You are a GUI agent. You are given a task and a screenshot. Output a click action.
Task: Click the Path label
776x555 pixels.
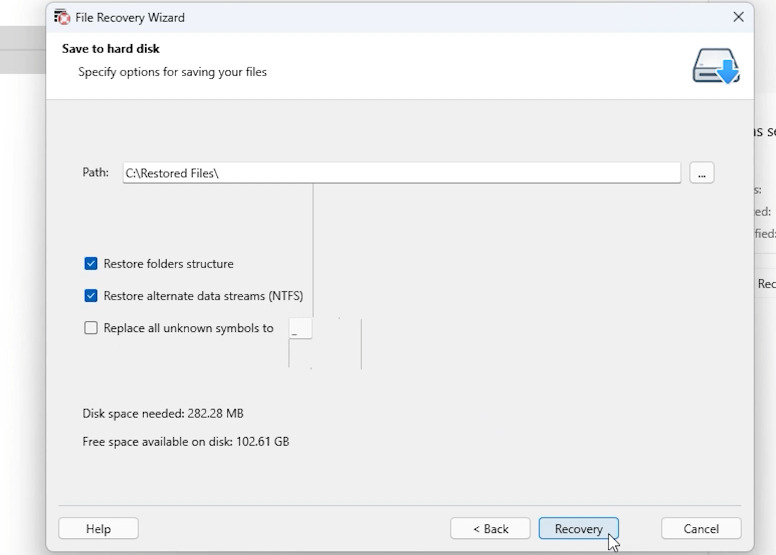pos(96,172)
